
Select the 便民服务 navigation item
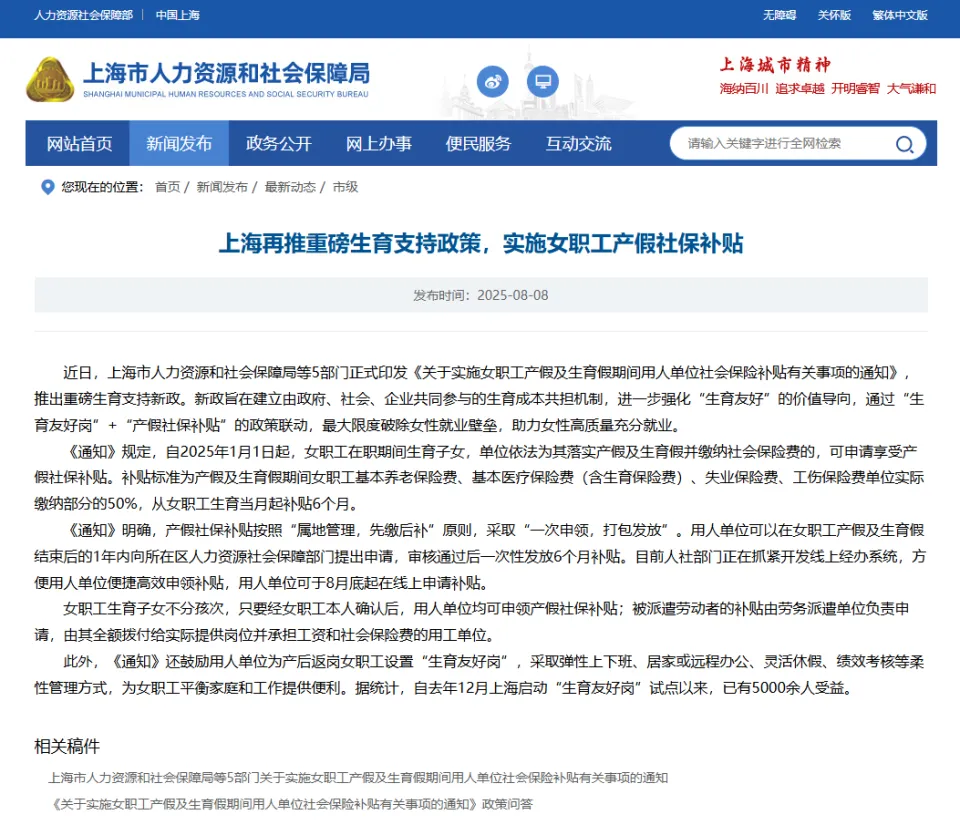coord(478,143)
